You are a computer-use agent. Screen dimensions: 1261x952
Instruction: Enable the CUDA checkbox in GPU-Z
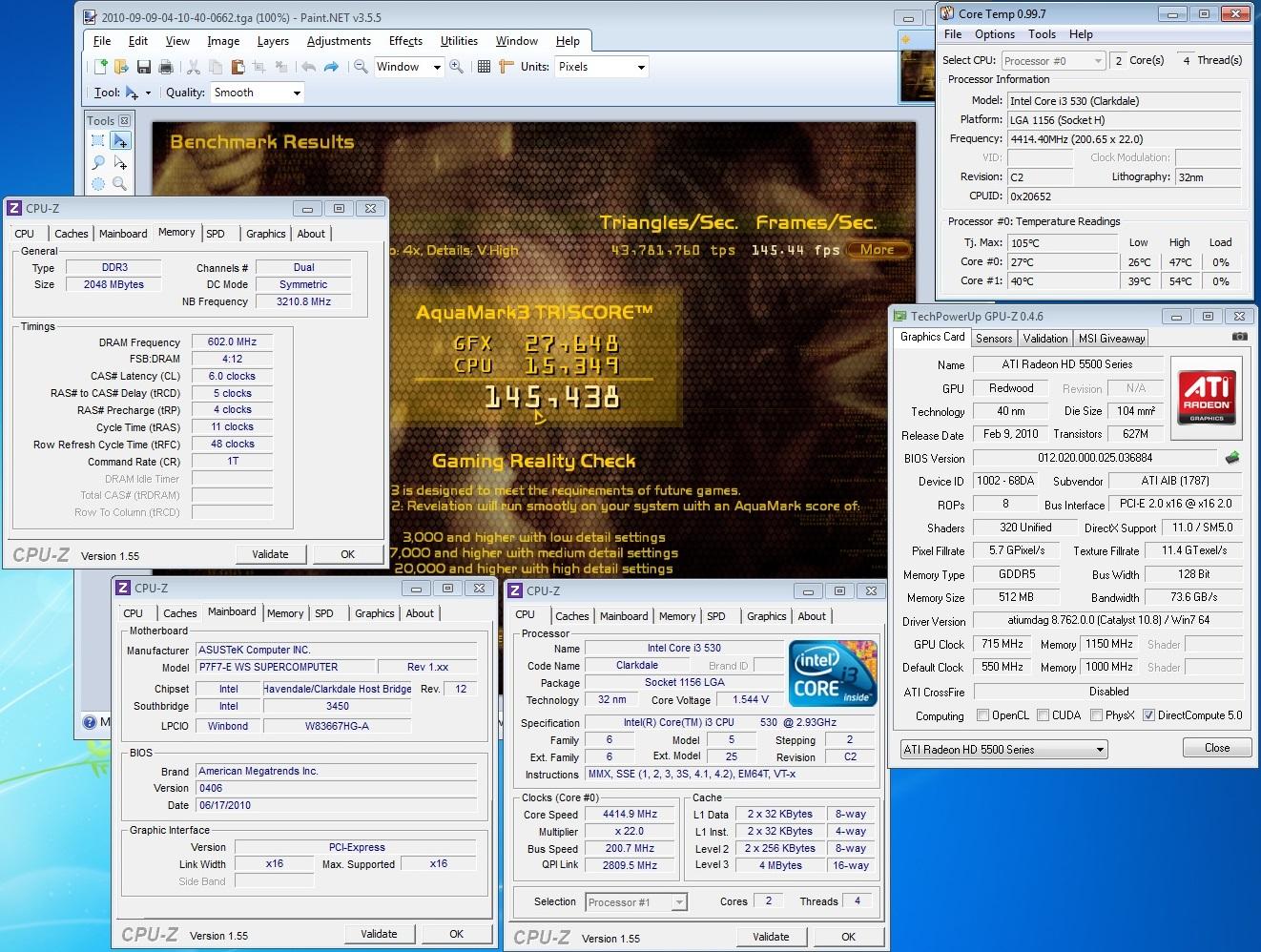point(1043,715)
